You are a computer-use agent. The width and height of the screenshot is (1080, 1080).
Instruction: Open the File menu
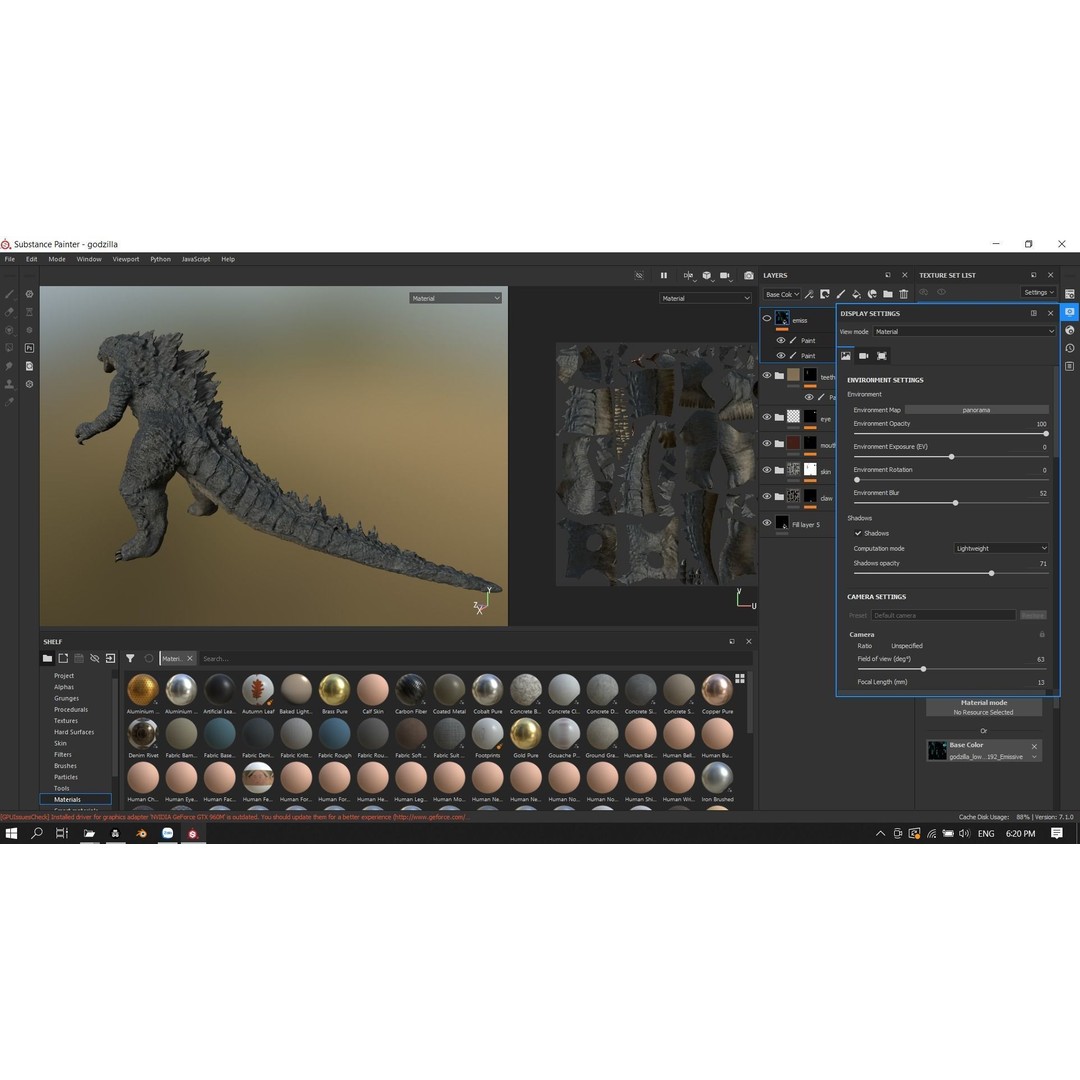[10, 259]
